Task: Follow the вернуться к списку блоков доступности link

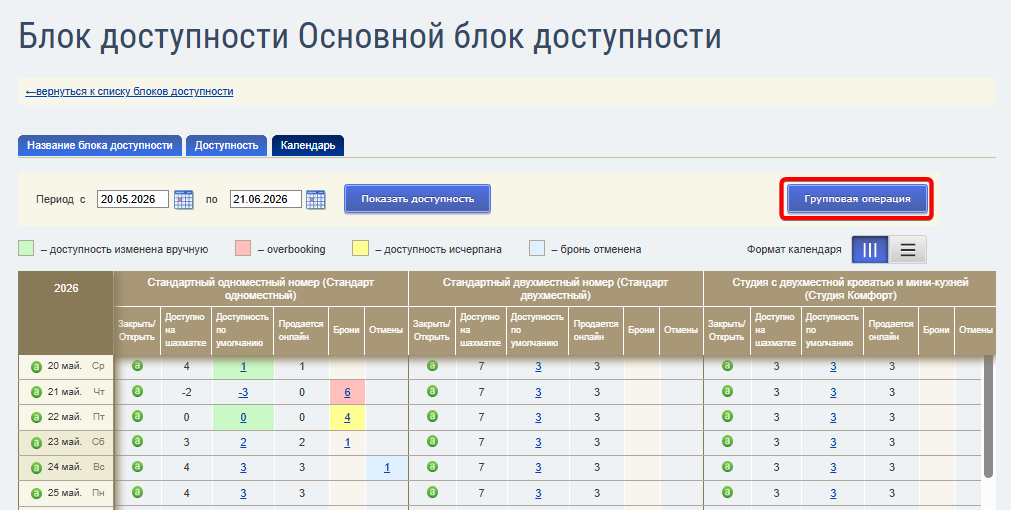Action: (130, 92)
